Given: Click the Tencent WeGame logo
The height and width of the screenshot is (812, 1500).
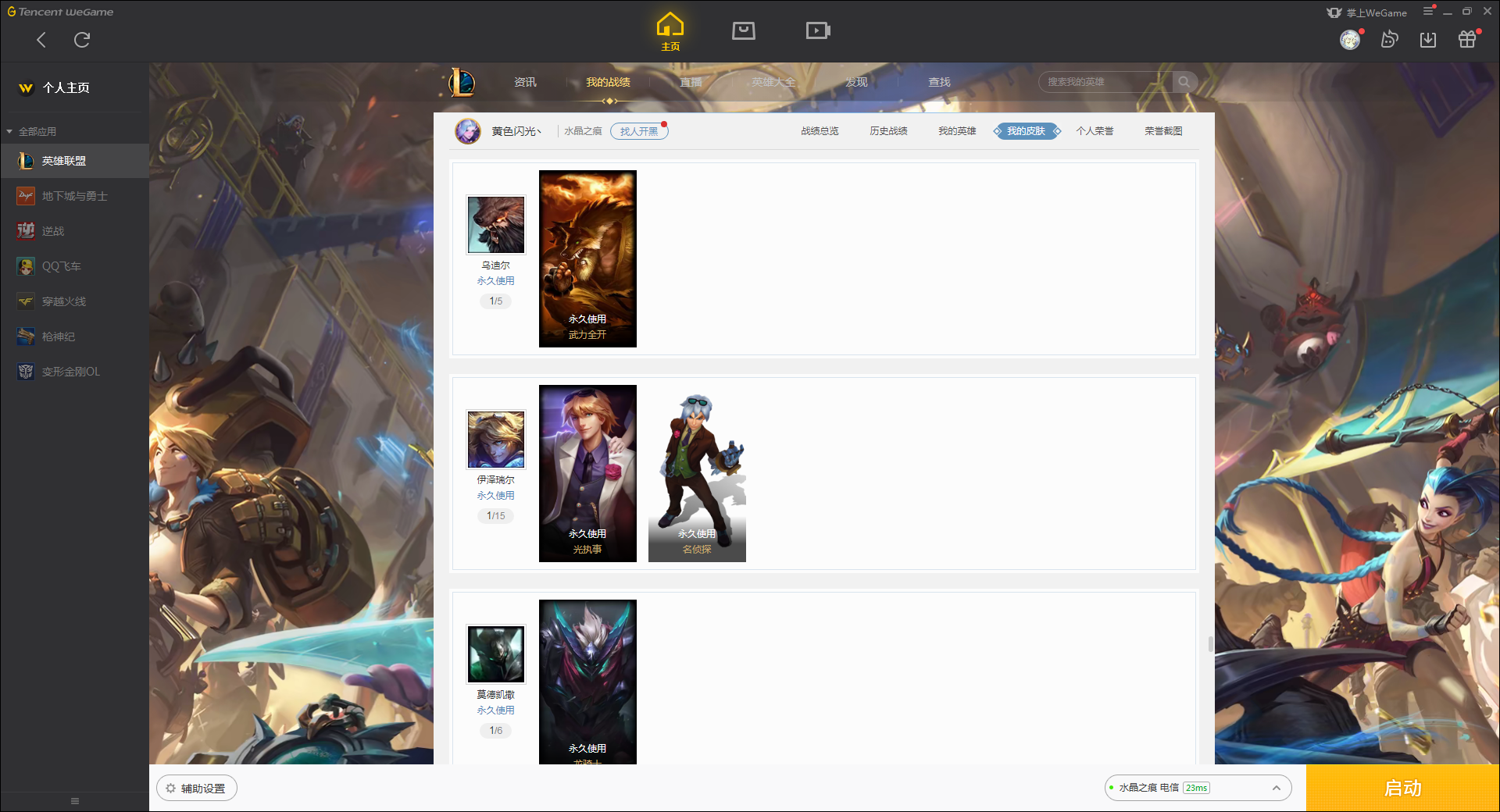Looking at the screenshot, I should 61,12.
